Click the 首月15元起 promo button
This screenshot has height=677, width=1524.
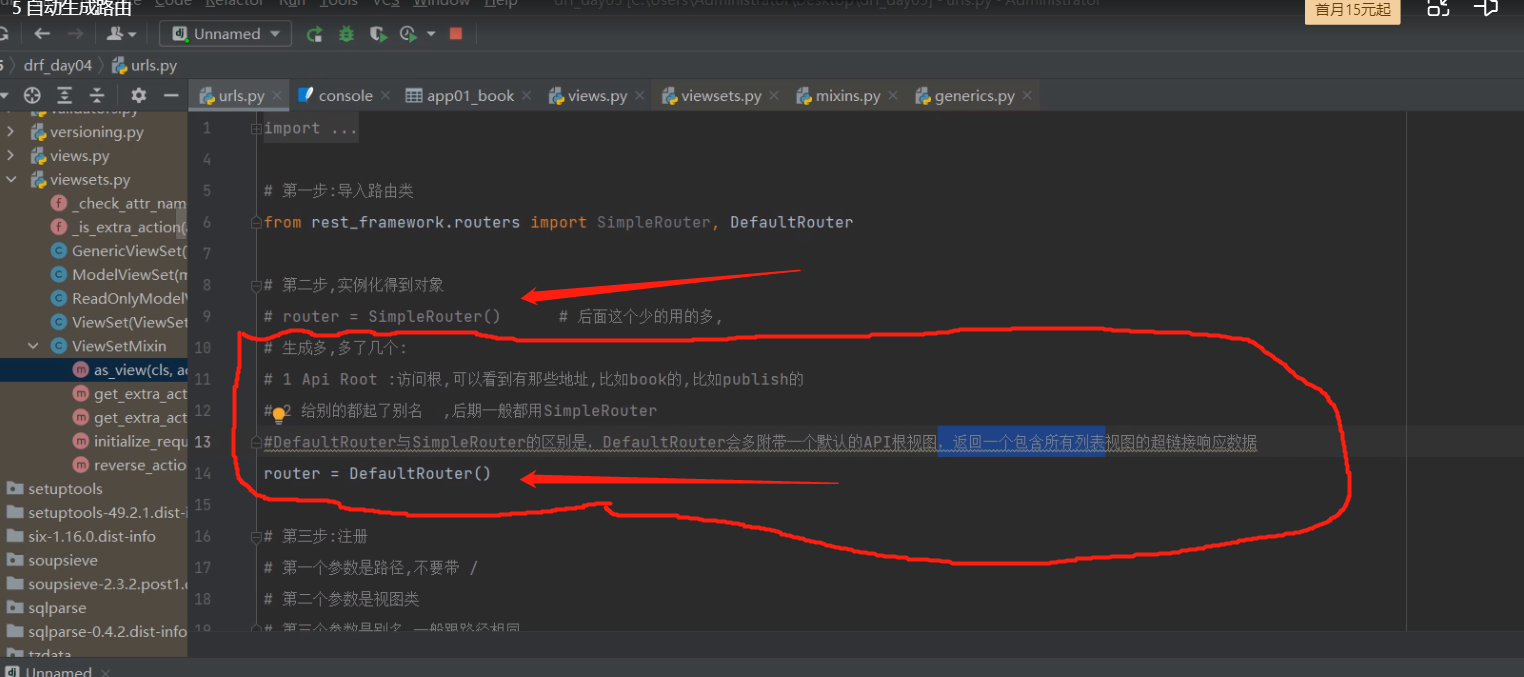(x=1352, y=10)
